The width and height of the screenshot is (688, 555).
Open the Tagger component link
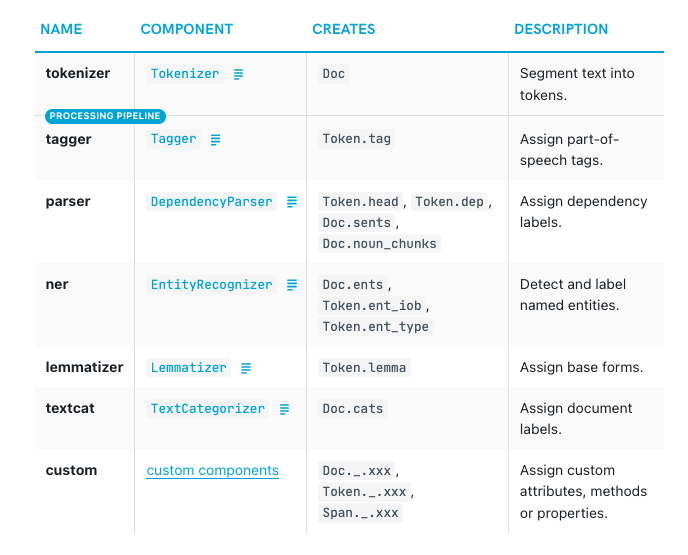[174, 139]
